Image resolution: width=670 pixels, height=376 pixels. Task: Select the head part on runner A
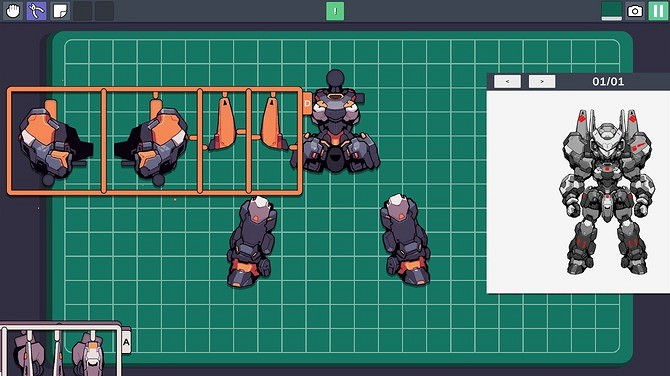coord(89,355)
